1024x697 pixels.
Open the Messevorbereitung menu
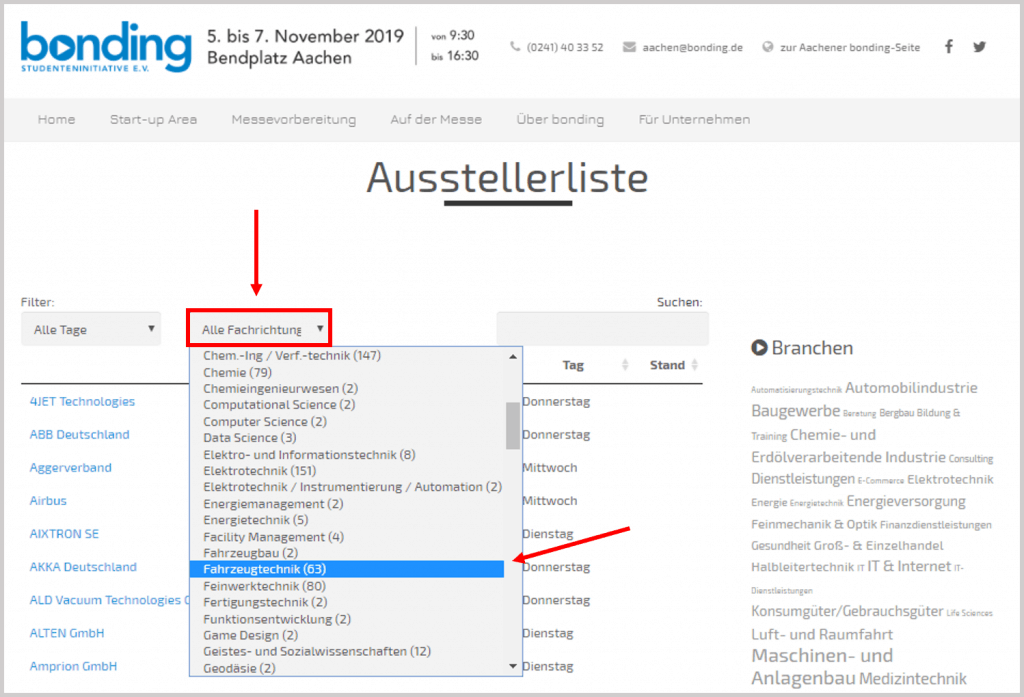(x=294, y=120)
